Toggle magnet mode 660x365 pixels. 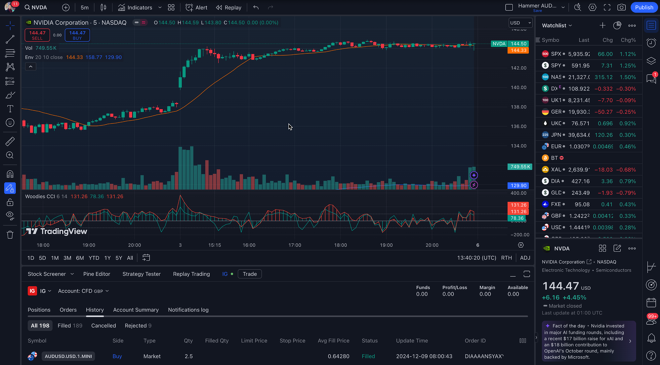(x=10, y=174)
